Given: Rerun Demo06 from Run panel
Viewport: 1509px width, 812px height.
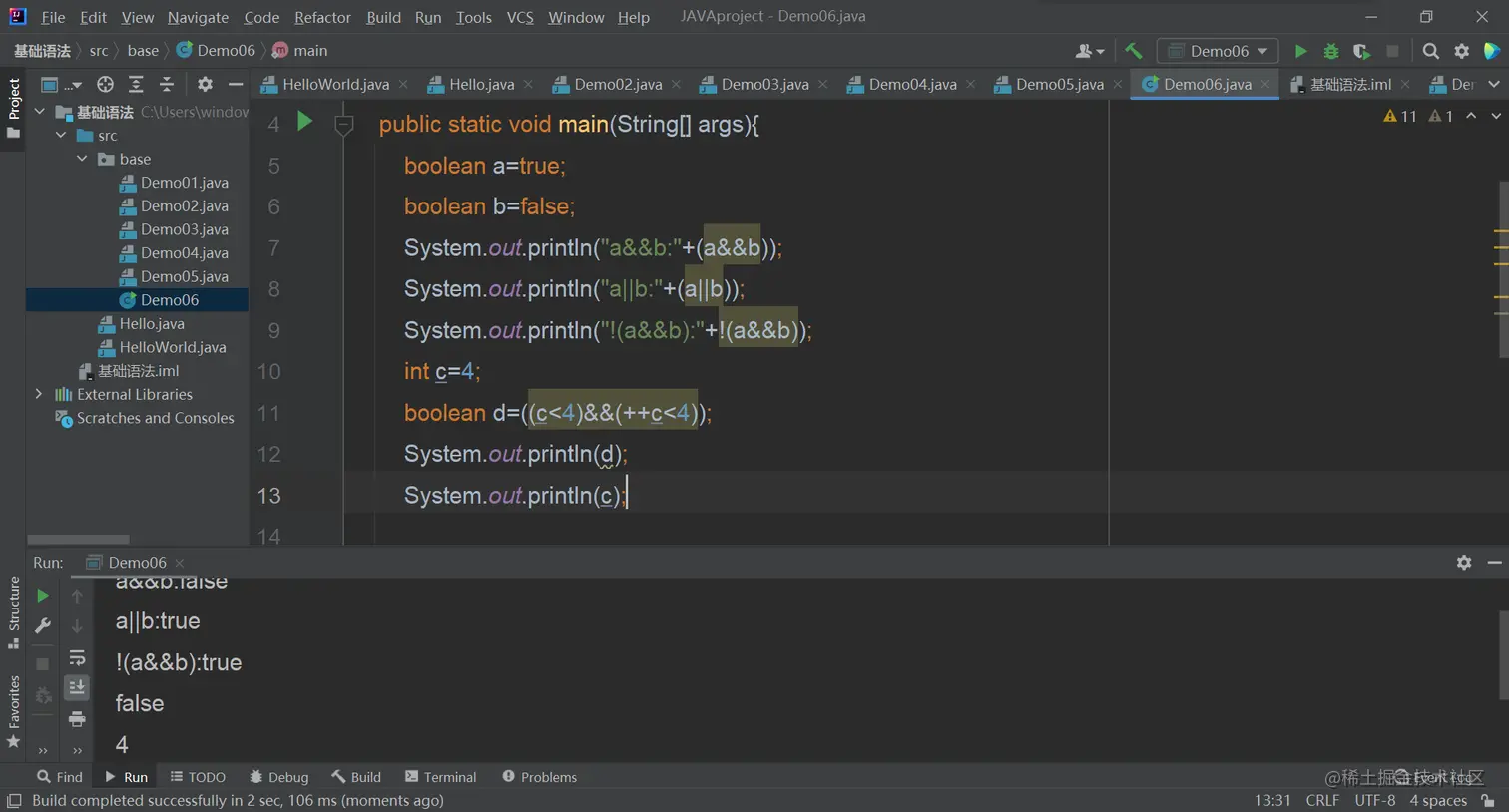Looking at the screenshot, I should click(x=42, y=596).
